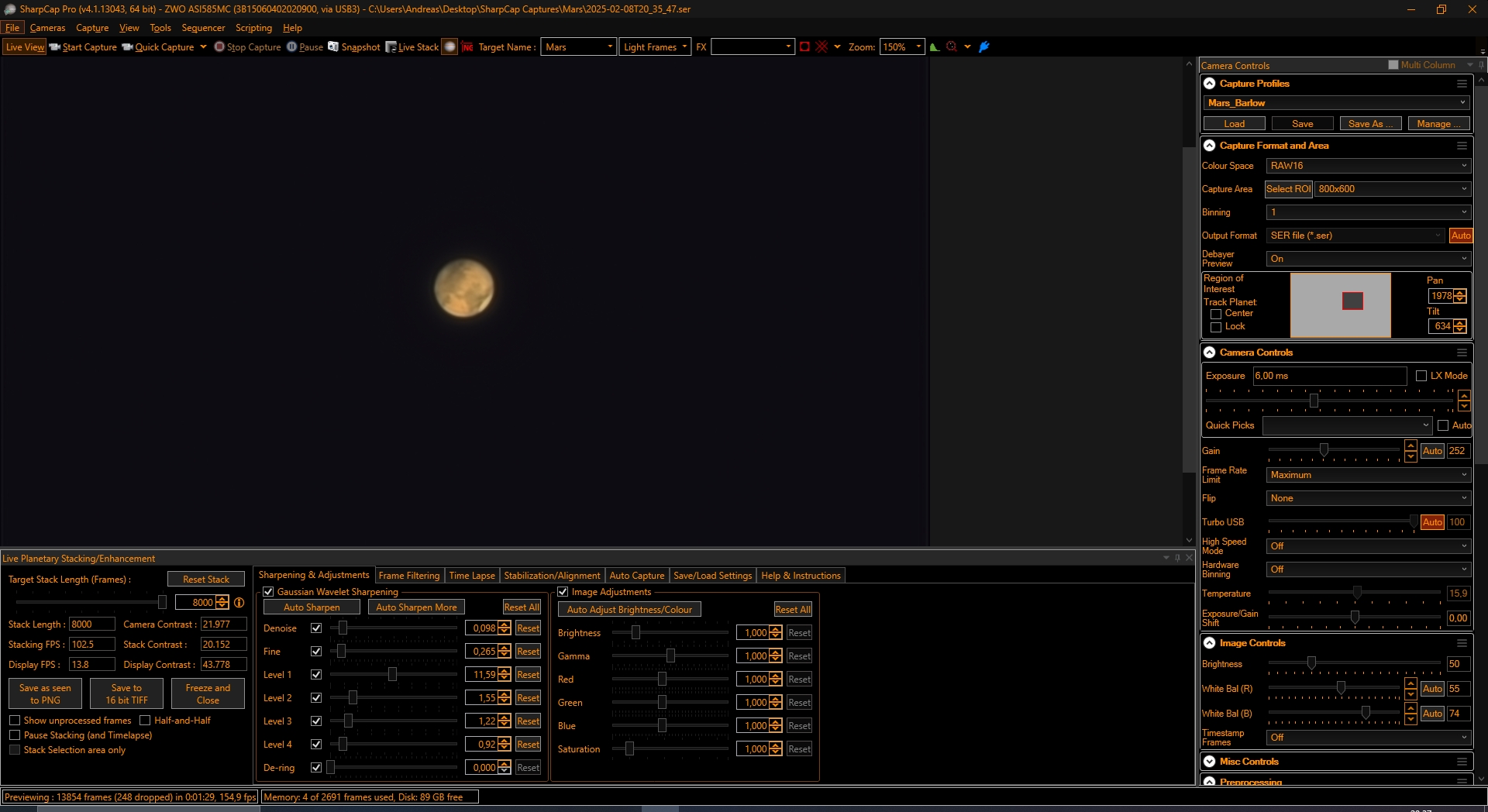Open Image Controls hamburger options menu
Image resolution: width=1488 pixels, height=812 pixels.
pos(1462,643)
